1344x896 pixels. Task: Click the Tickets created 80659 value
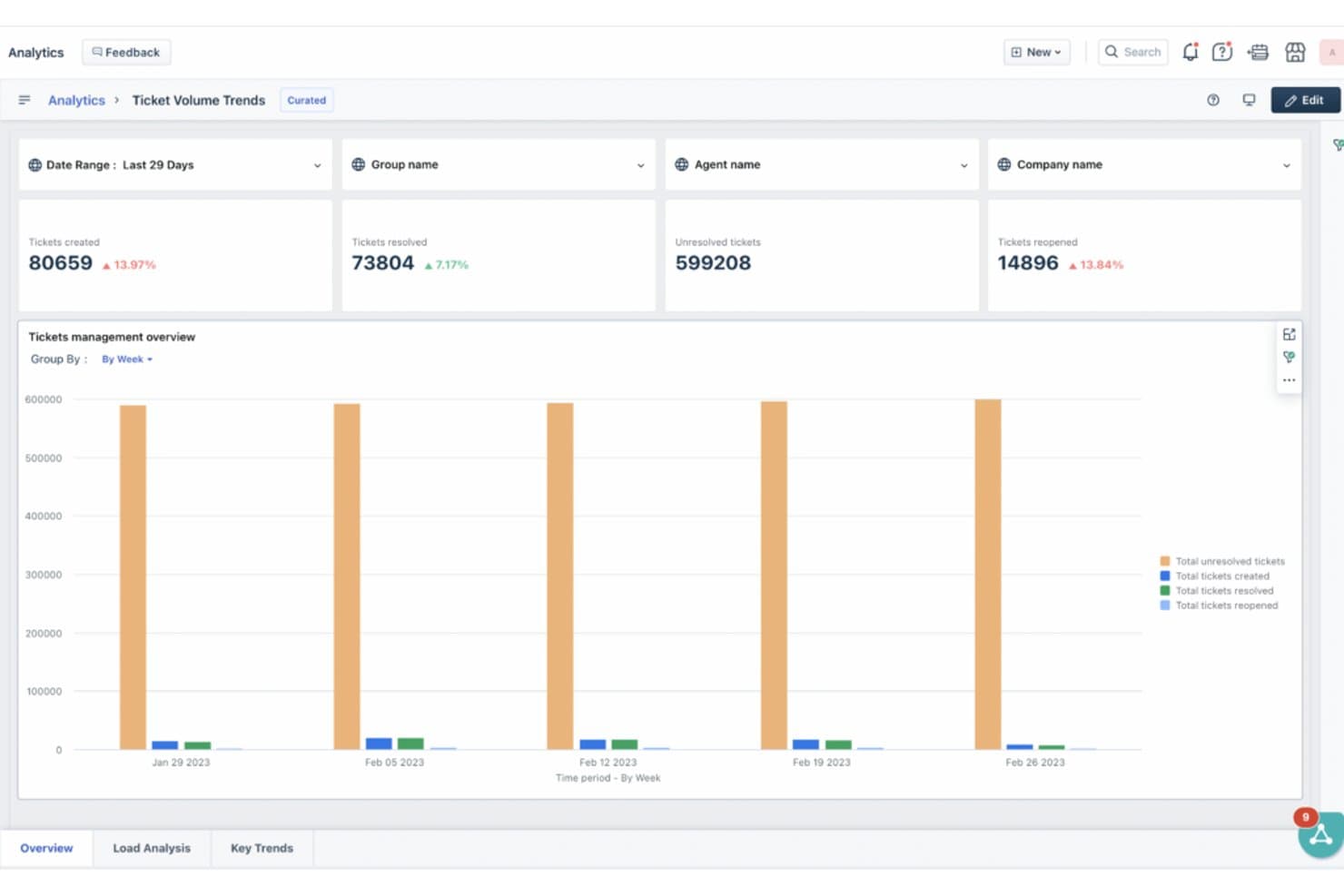point(60,263)
